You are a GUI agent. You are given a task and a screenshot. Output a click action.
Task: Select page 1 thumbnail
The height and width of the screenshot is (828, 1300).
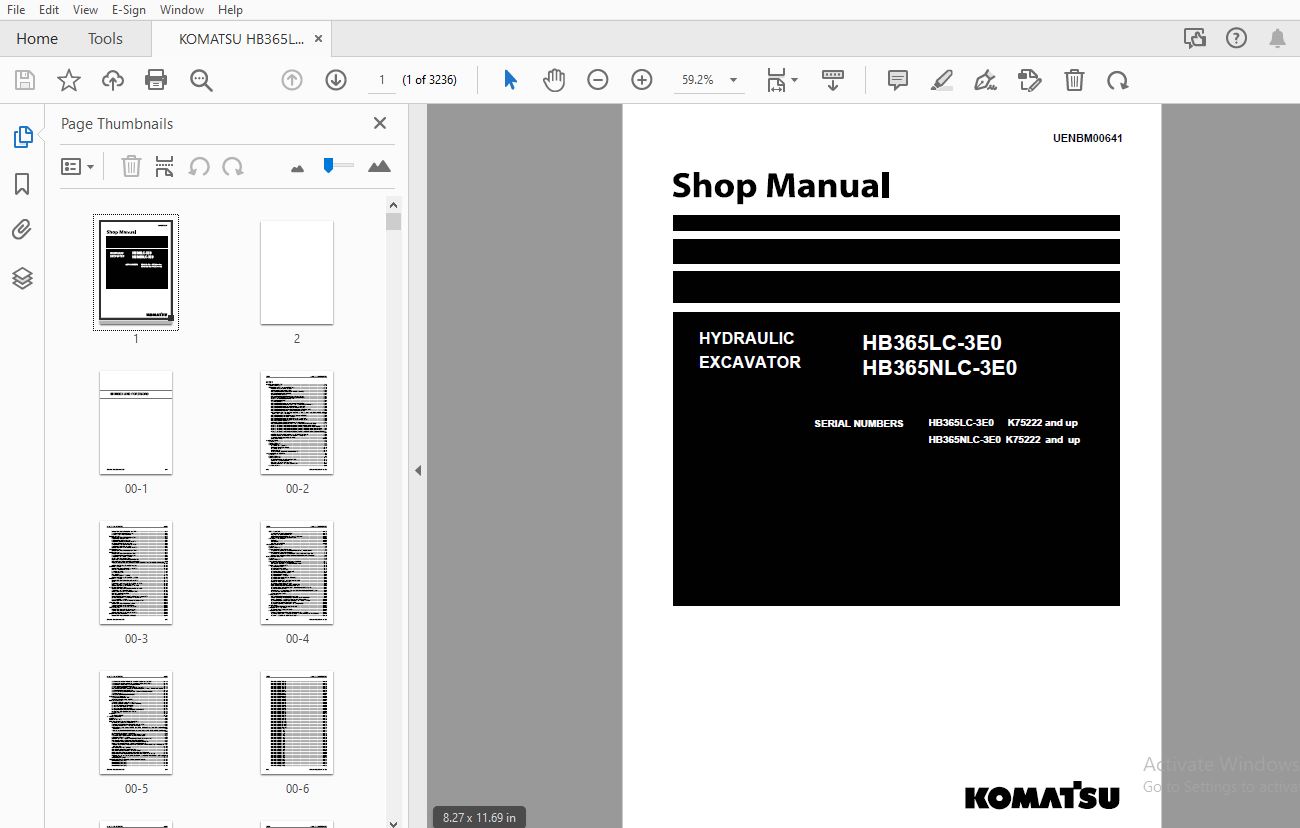coord(136,271)
